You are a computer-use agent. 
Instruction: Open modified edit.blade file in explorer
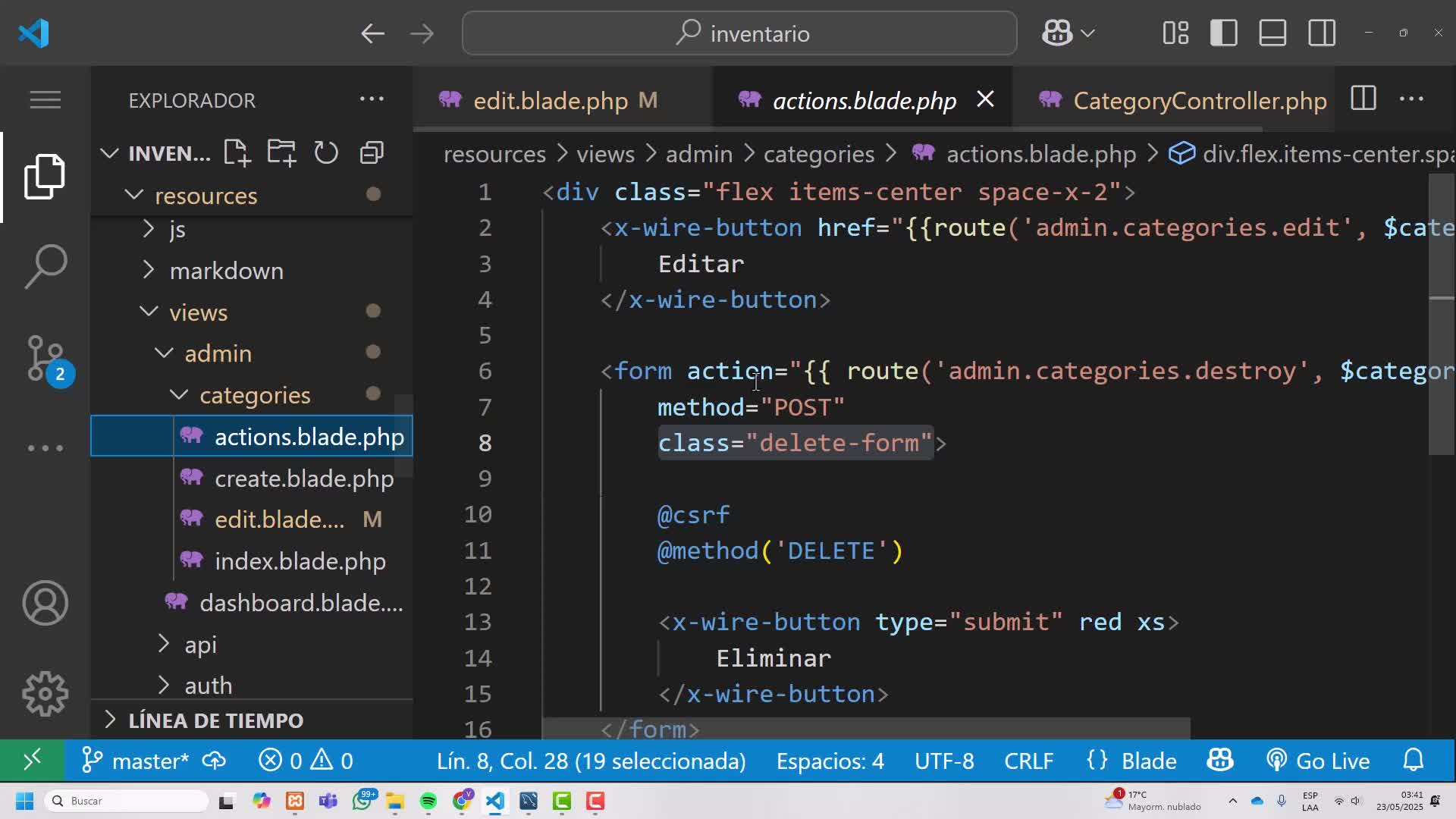pyautogui.click(x=252, y=519)
